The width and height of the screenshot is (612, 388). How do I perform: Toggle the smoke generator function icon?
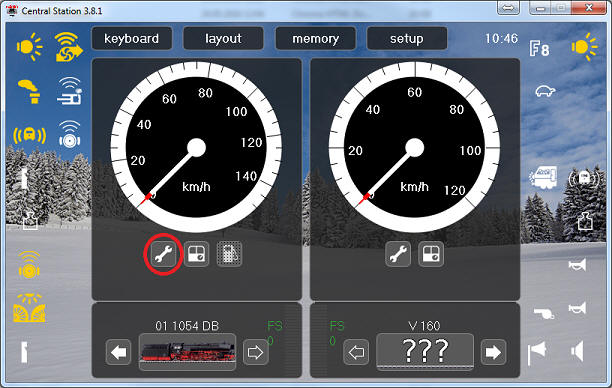pyautogui.click(x=29, y=91)
